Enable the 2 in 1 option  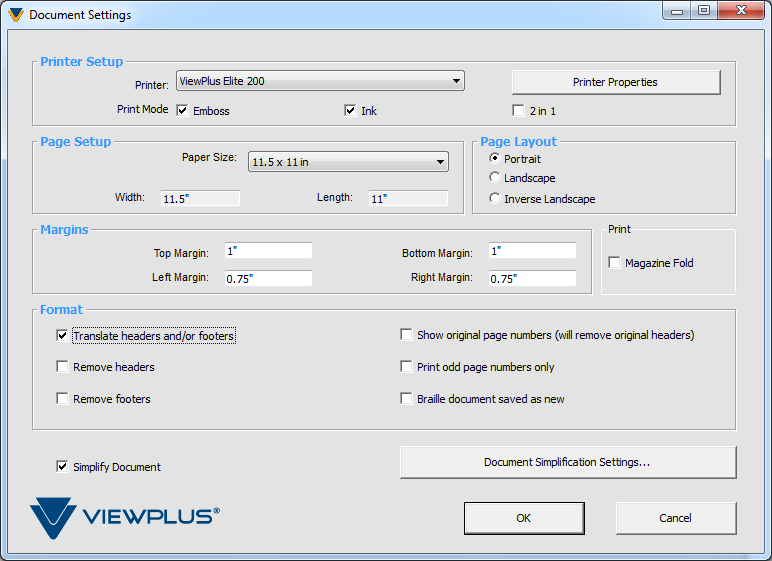pos(518,111)
